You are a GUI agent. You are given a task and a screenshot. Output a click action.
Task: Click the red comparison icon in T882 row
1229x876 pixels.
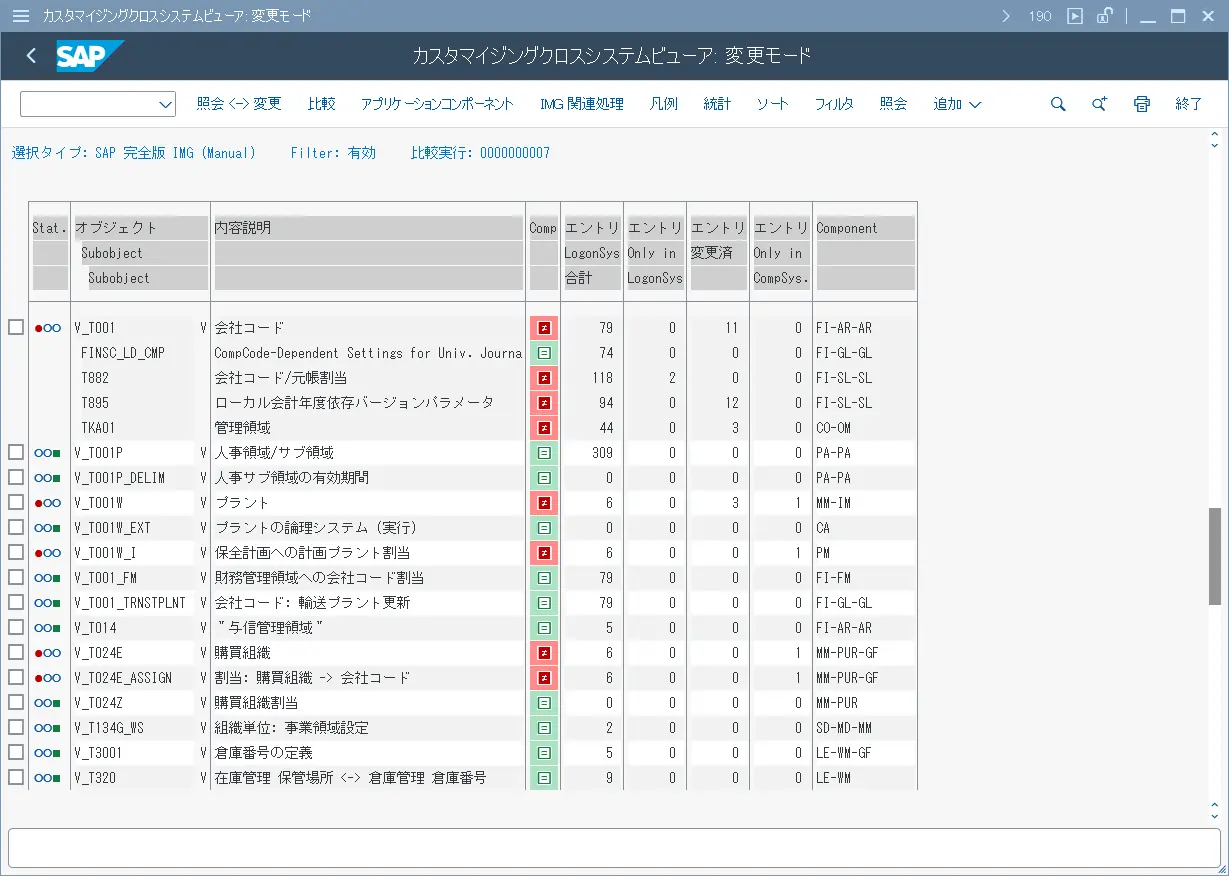[x=544, y=378]
